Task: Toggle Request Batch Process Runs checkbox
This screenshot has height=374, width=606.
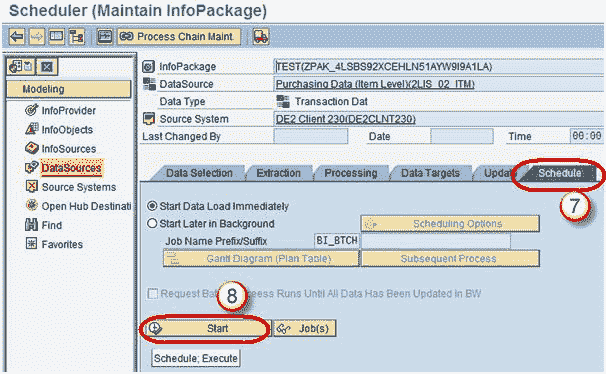Action: tap(153, 294)
